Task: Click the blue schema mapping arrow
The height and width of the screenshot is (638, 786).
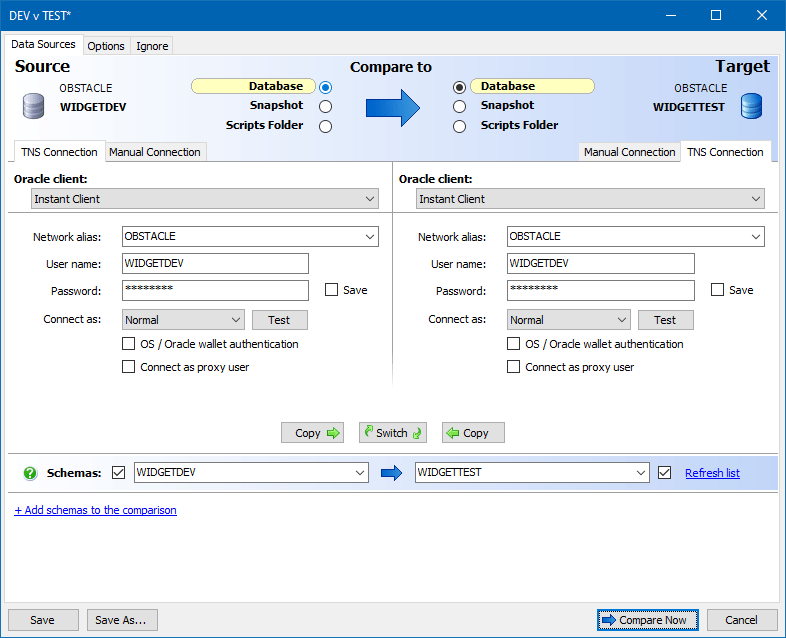Action: (x=391, y=473)
